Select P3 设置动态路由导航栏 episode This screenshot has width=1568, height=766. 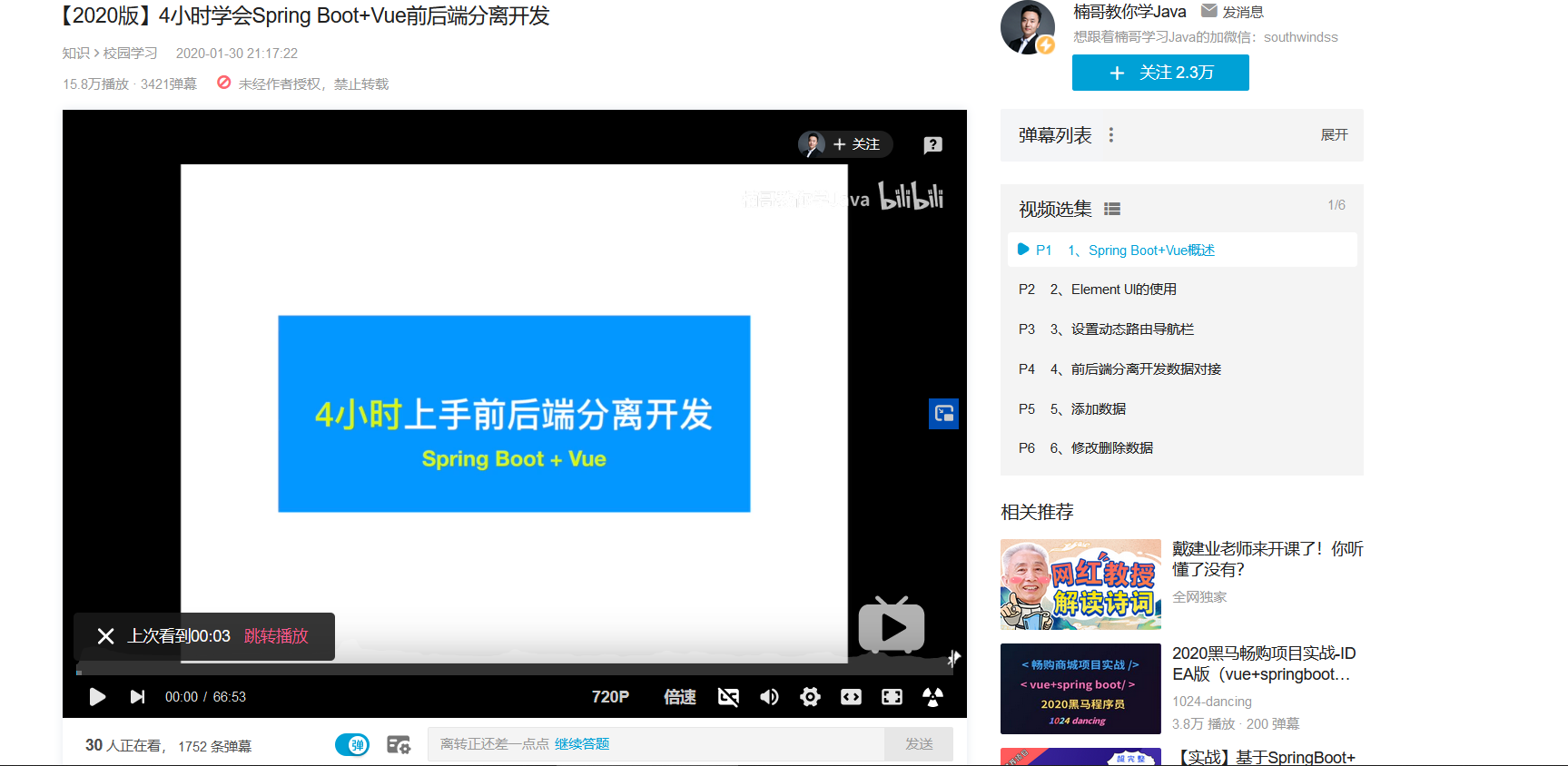(1182, 329)
